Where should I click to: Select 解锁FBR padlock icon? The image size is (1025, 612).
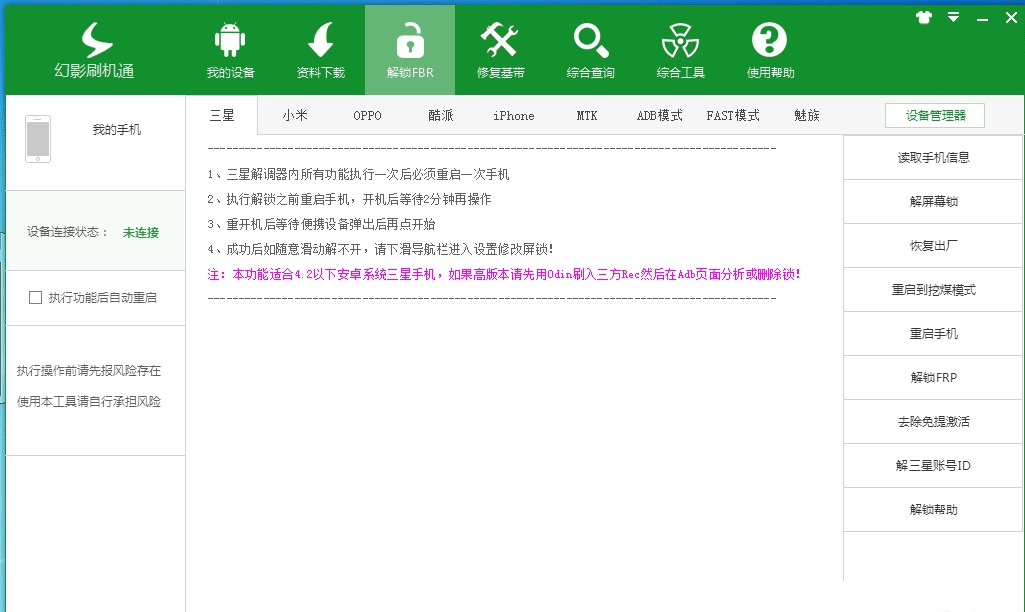(x=410, y=41)
